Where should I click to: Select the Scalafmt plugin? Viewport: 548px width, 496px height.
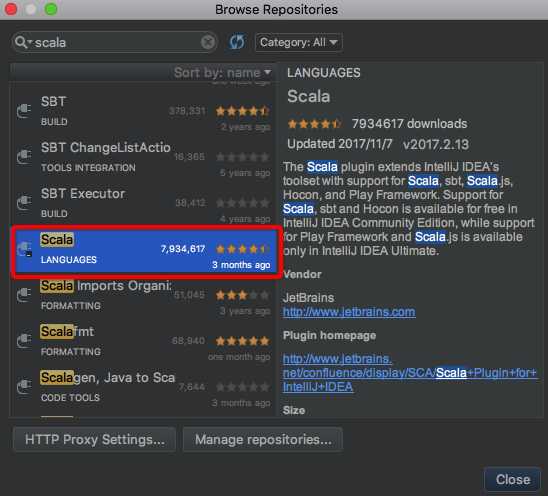(144, 341)
